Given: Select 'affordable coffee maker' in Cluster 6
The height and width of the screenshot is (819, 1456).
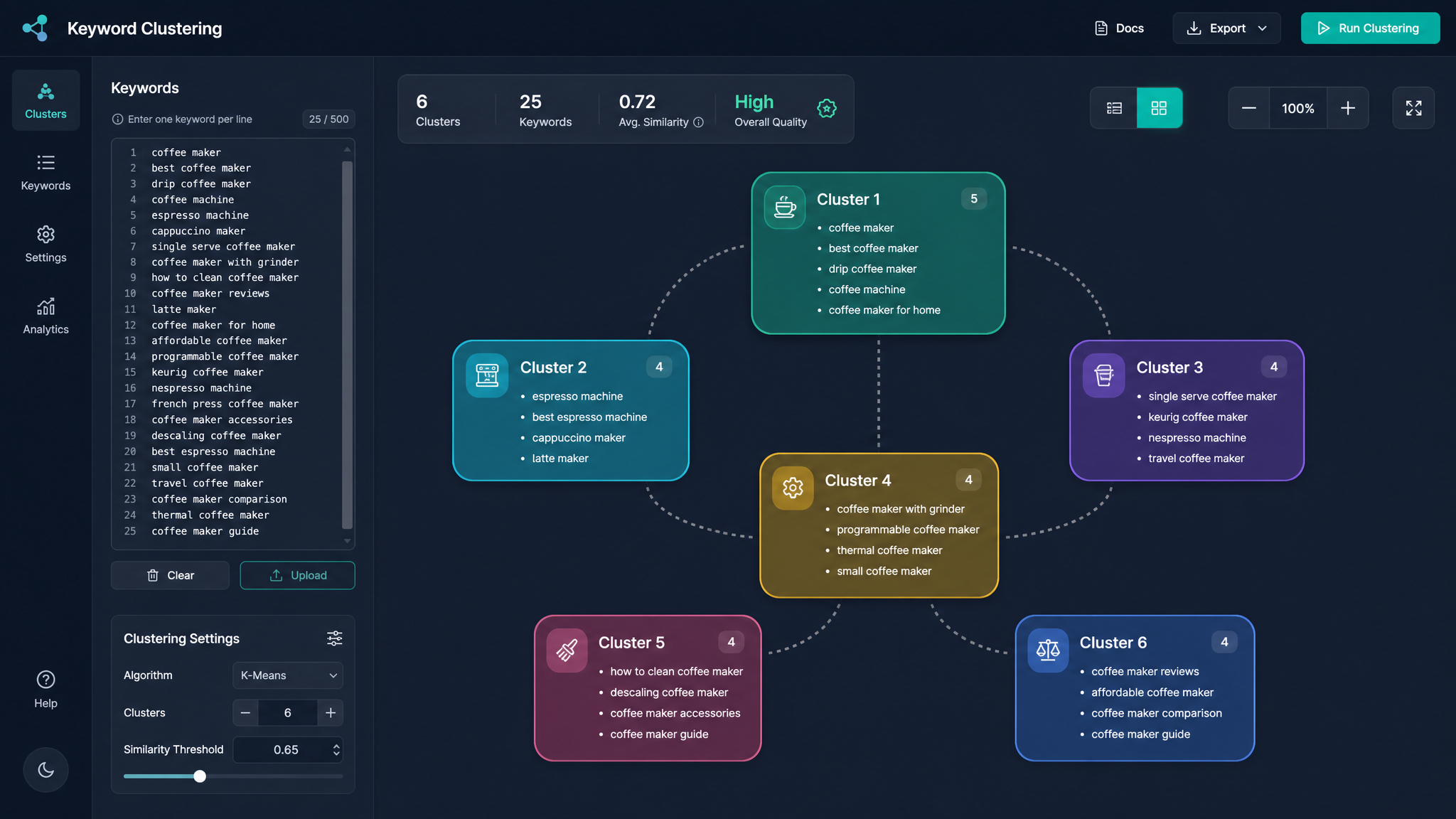Looking at the screenshot, I should (1152, 692).
